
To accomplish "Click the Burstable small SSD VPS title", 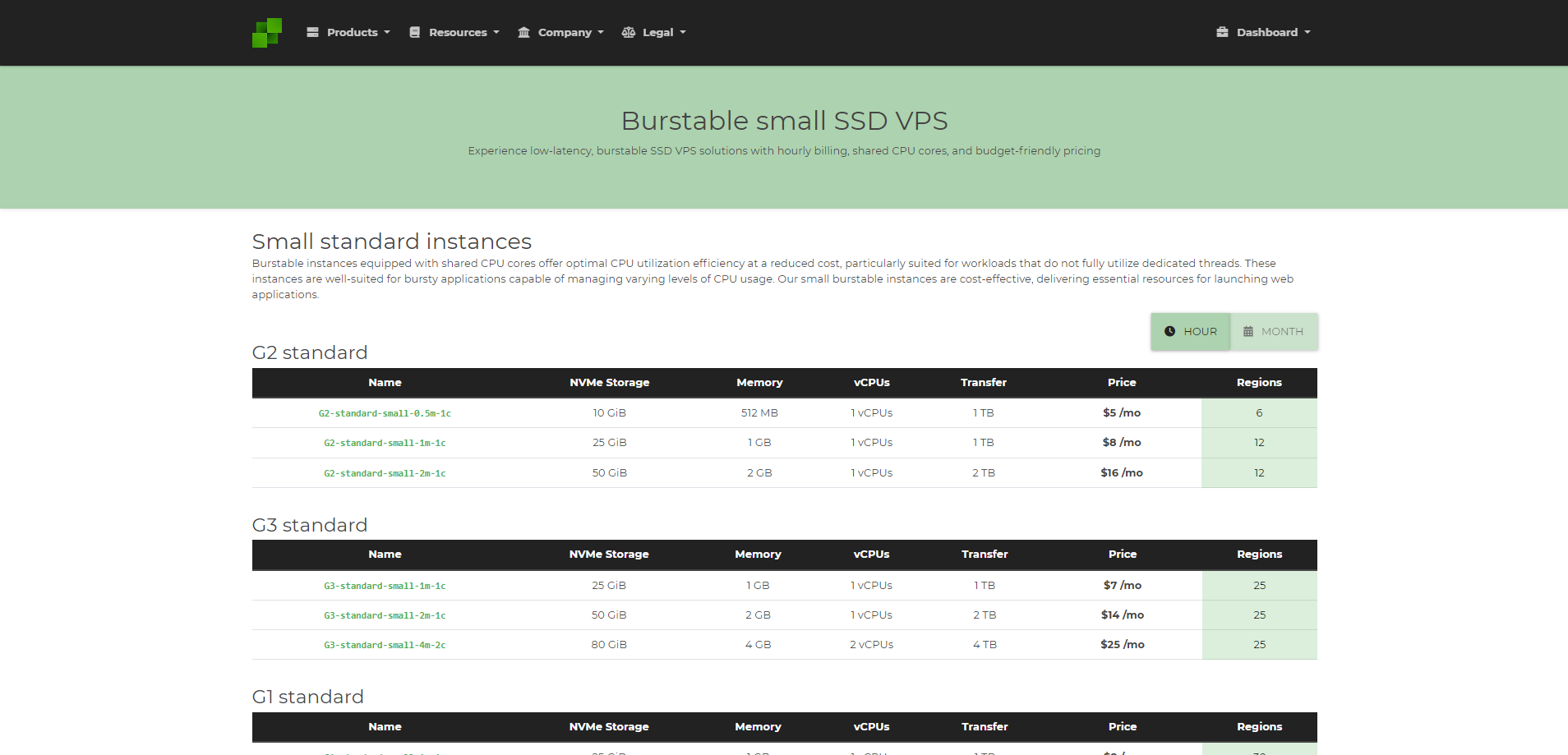I will tap(784, 121).
